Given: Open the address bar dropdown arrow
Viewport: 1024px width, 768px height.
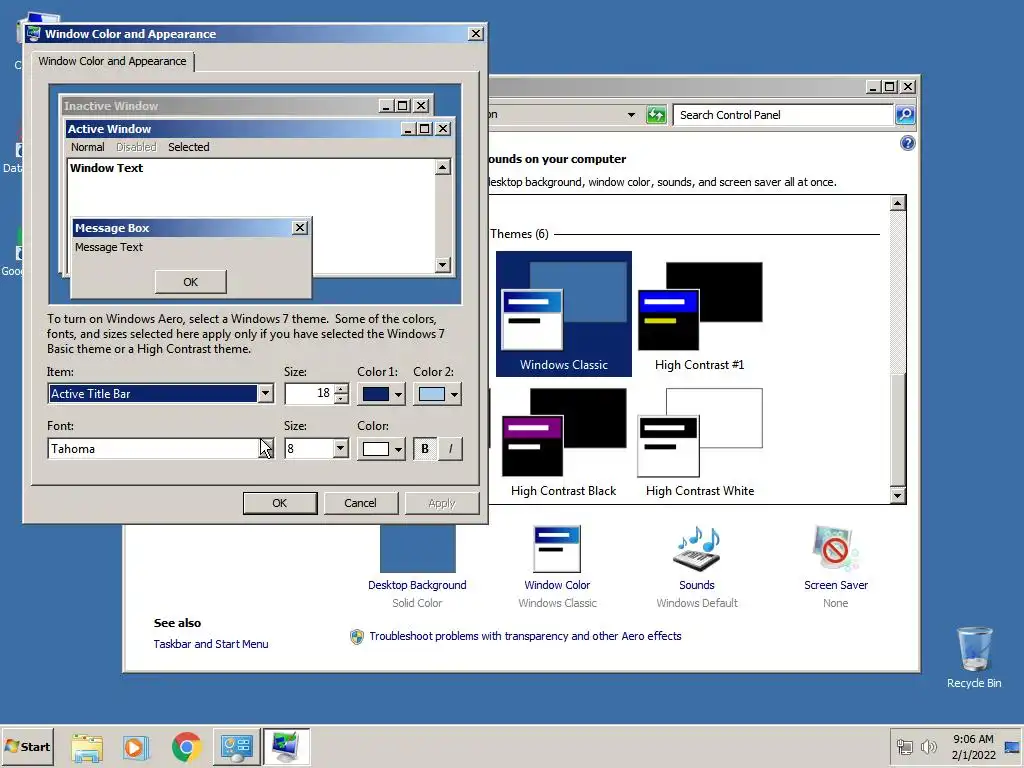Looking at the screenshot, I should click(x=631, y=115).
